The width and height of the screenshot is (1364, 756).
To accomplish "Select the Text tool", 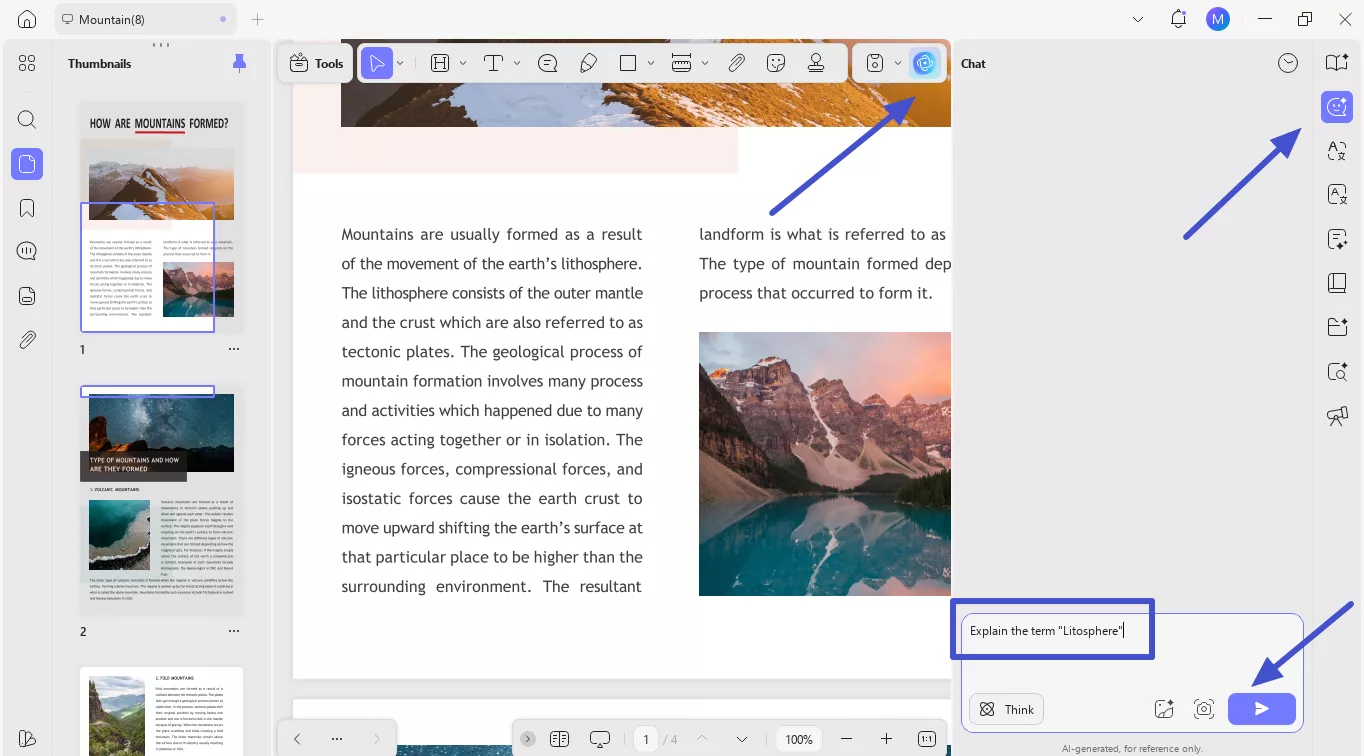I will coord(494,62).
